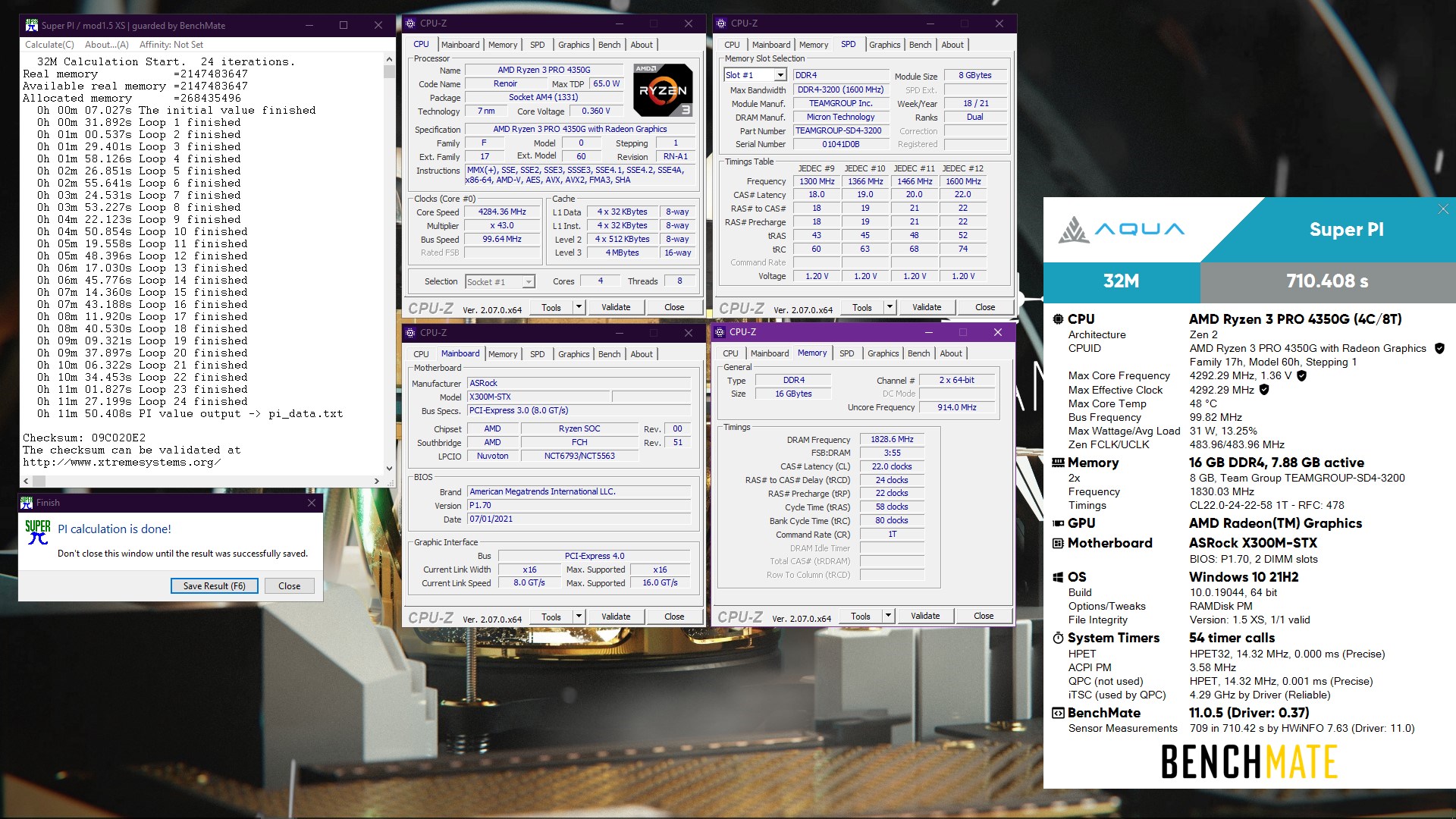1456x819 pixels.
Task: Open Tools dropdown arrow in CPU tab window
Action: 579,307
